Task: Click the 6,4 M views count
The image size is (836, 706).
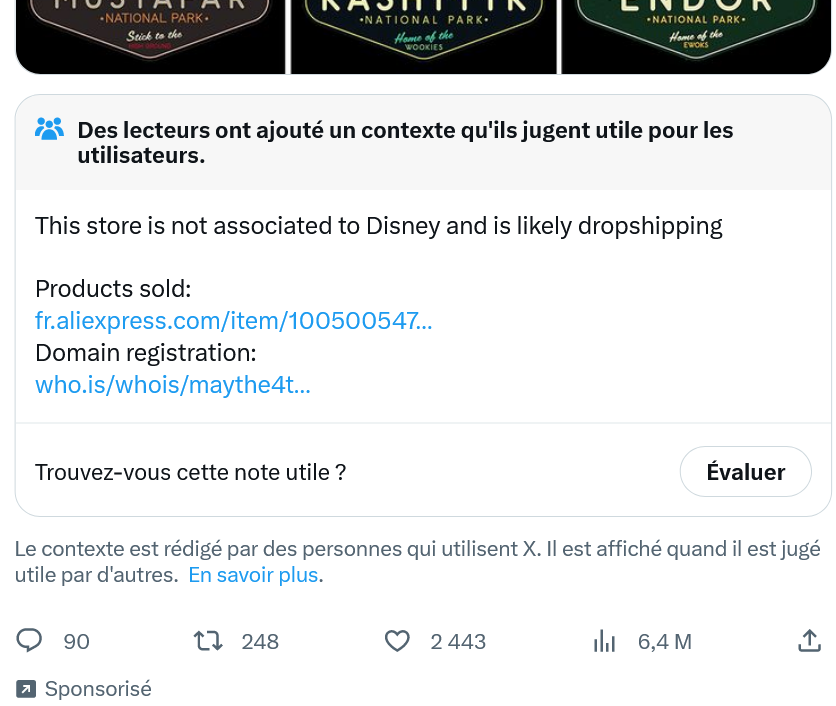Action: click(665, 642)
